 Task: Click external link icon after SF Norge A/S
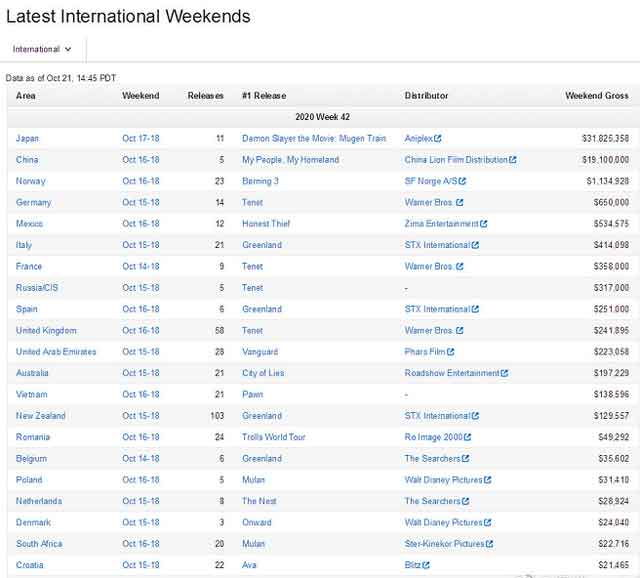(462, 181)
